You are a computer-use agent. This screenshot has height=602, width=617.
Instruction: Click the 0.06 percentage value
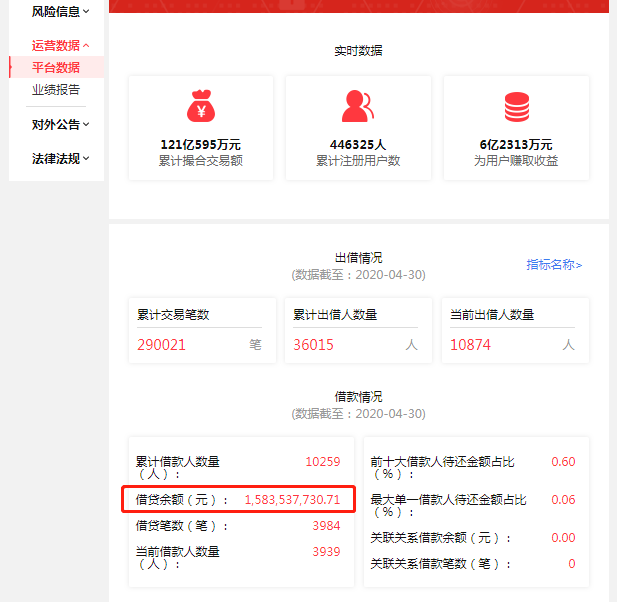click(563, 500)
